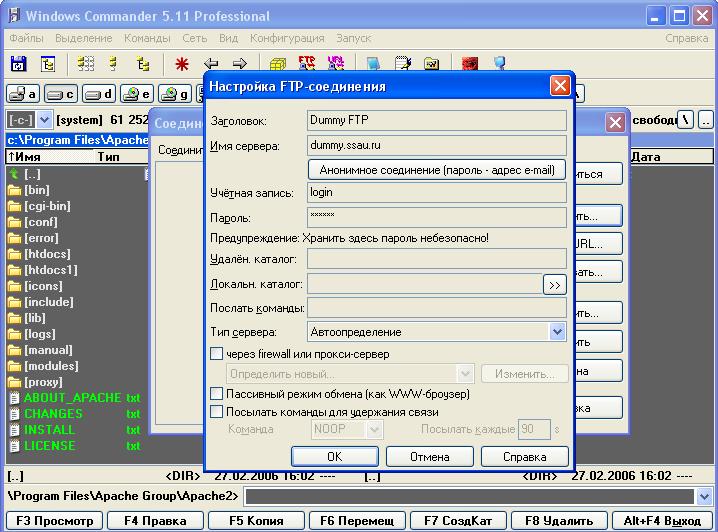The height and width of the screenshot is (532, 718).
Task: Open the [-c-] drive selection dropdown
Action: pos(44,120)
